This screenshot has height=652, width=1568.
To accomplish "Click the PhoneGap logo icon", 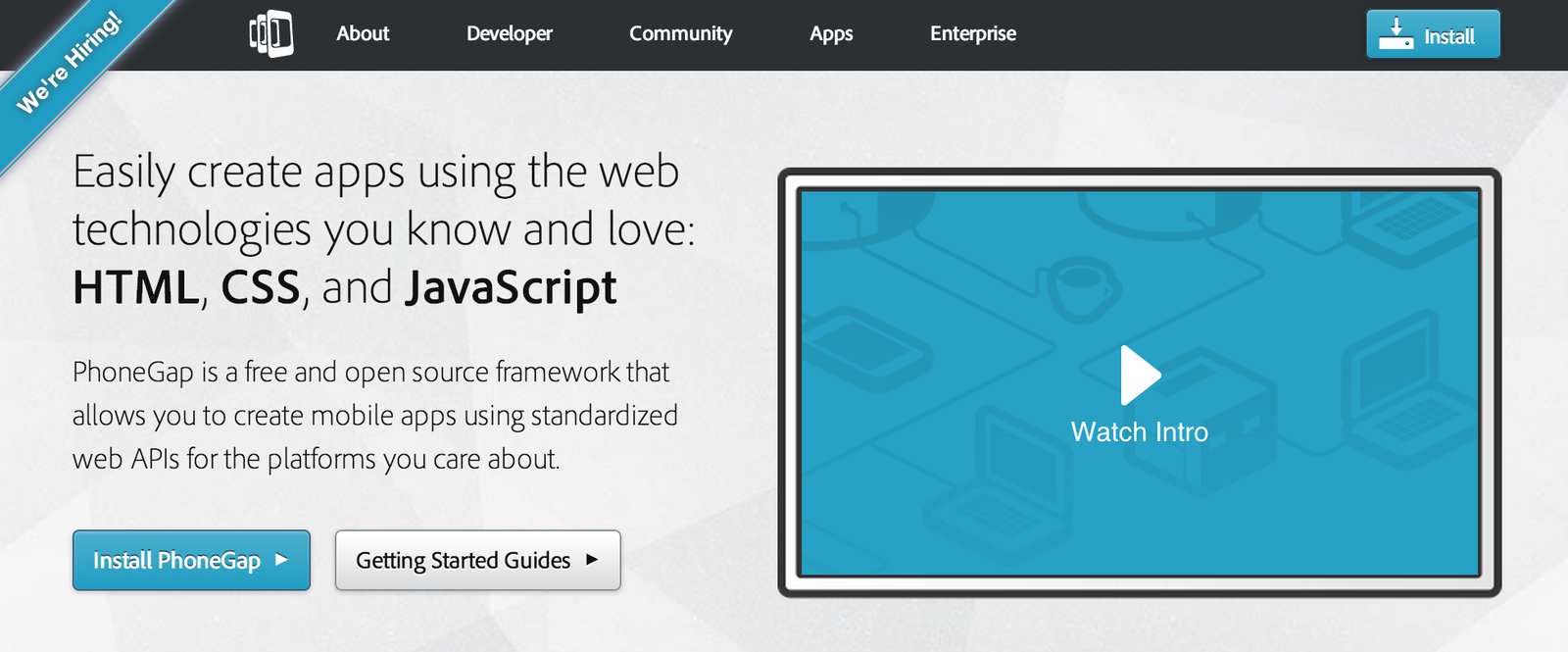I will coord(271,33).
